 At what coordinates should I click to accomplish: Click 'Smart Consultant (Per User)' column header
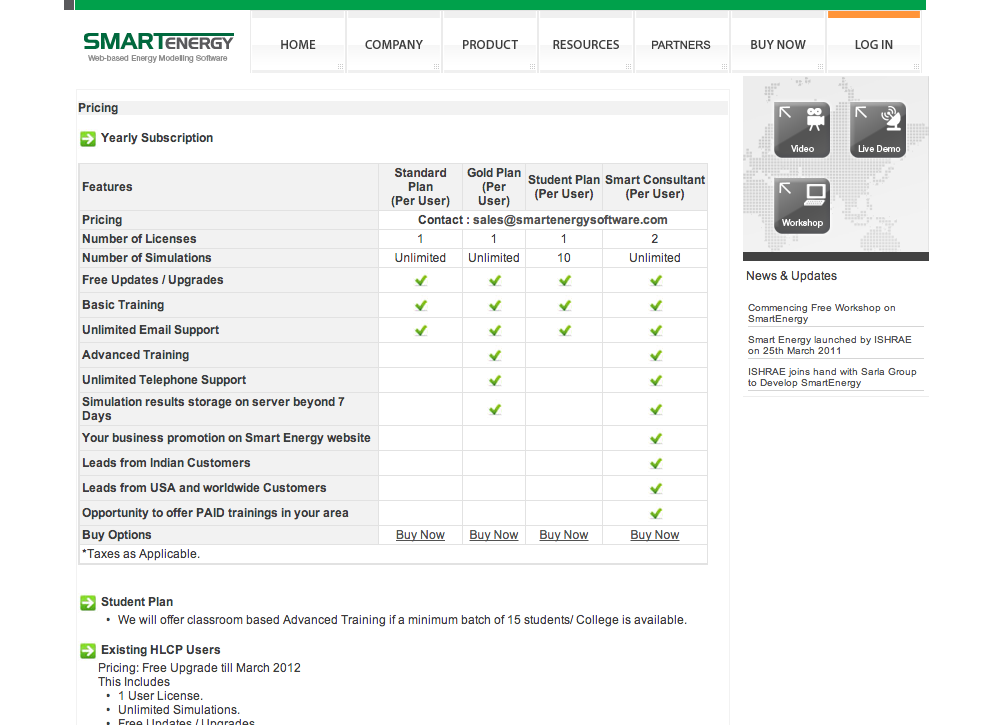655,187
